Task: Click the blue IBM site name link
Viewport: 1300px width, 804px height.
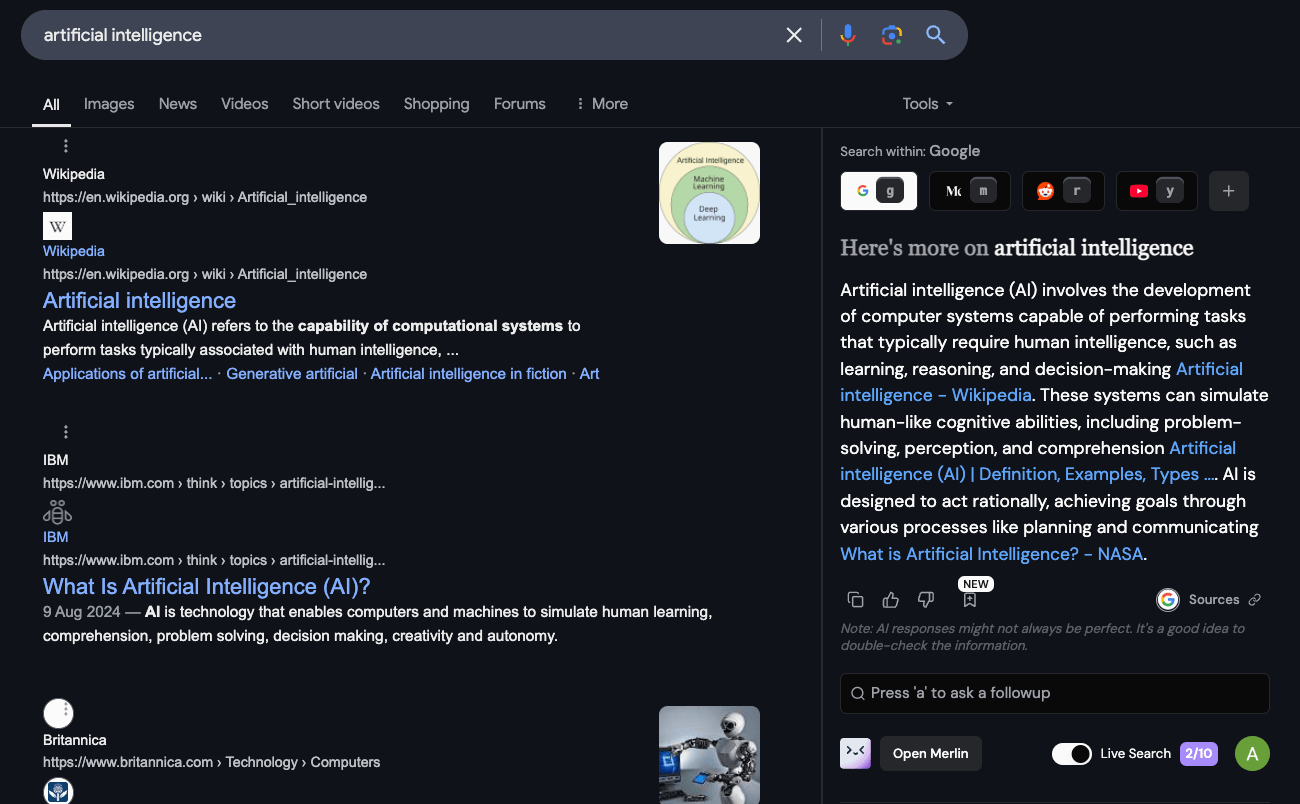Action: click(56, 537)
